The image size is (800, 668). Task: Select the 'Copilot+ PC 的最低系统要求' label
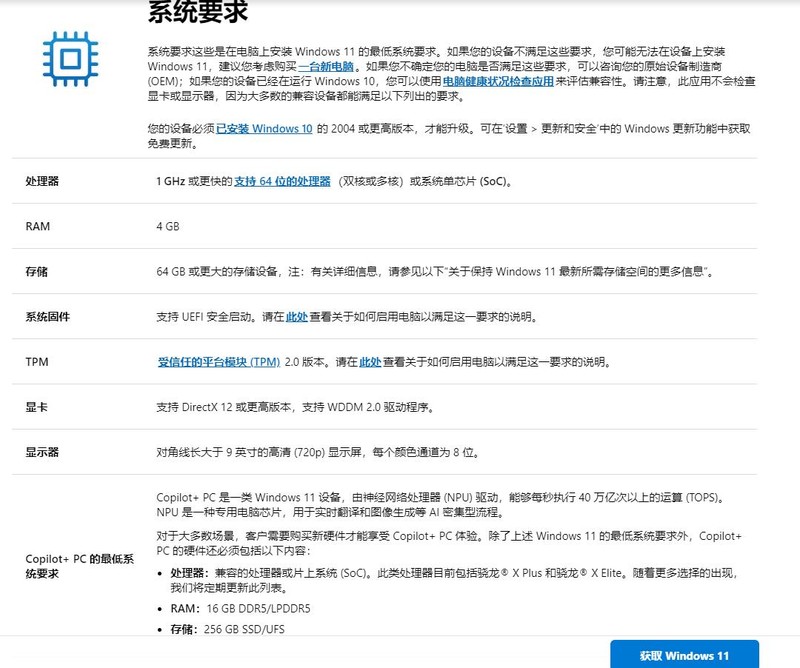(x=80, y=566)
